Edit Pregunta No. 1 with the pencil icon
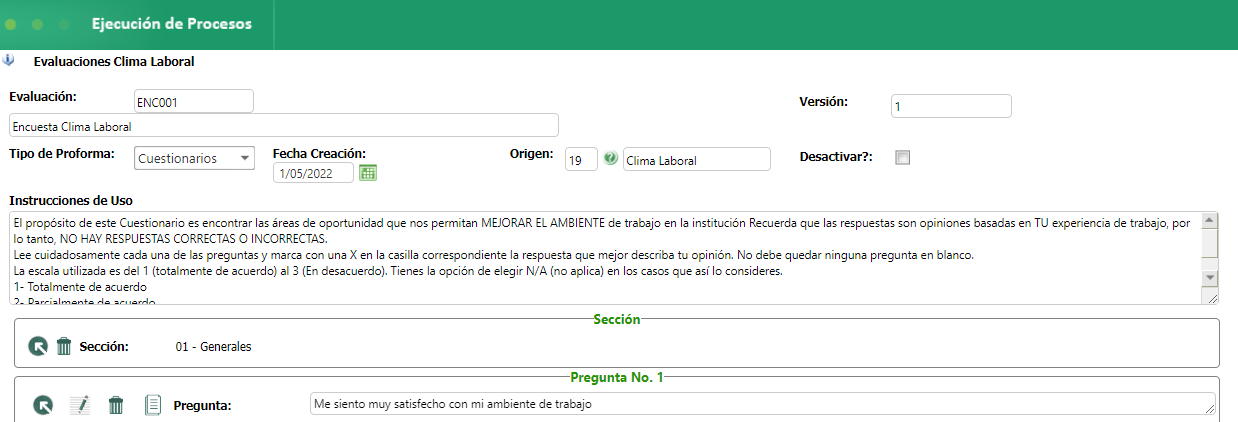This screenshot has width=1238, height=422. 80,405
